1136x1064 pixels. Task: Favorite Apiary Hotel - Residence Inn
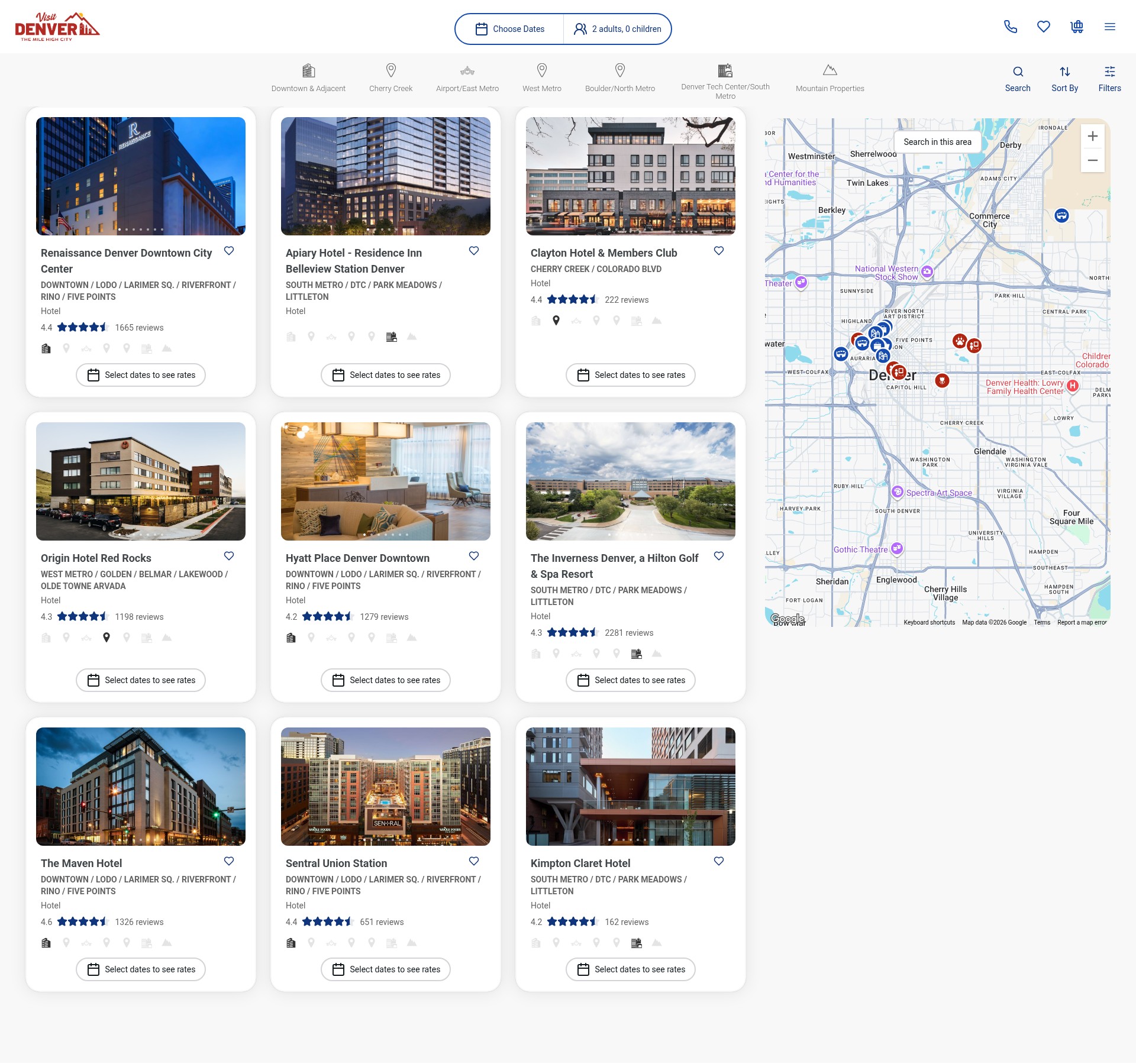point(474,251)
